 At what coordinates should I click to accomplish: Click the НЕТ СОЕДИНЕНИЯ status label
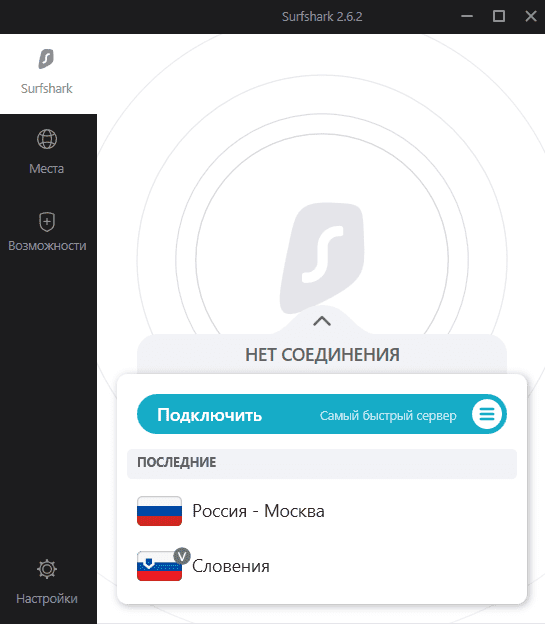coord(322,355)
